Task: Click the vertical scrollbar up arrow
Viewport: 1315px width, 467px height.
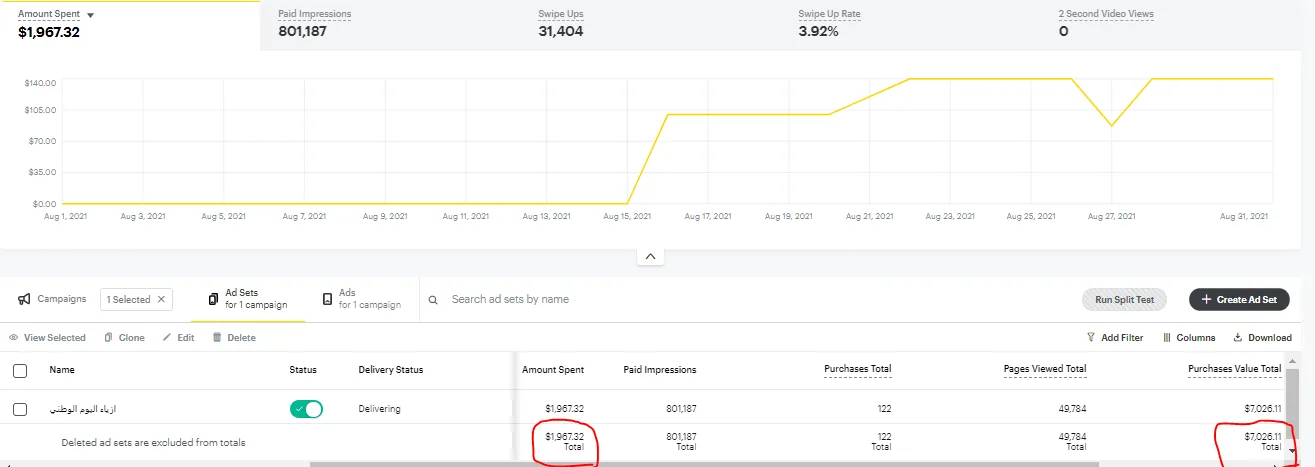Action: (1291, 360)
